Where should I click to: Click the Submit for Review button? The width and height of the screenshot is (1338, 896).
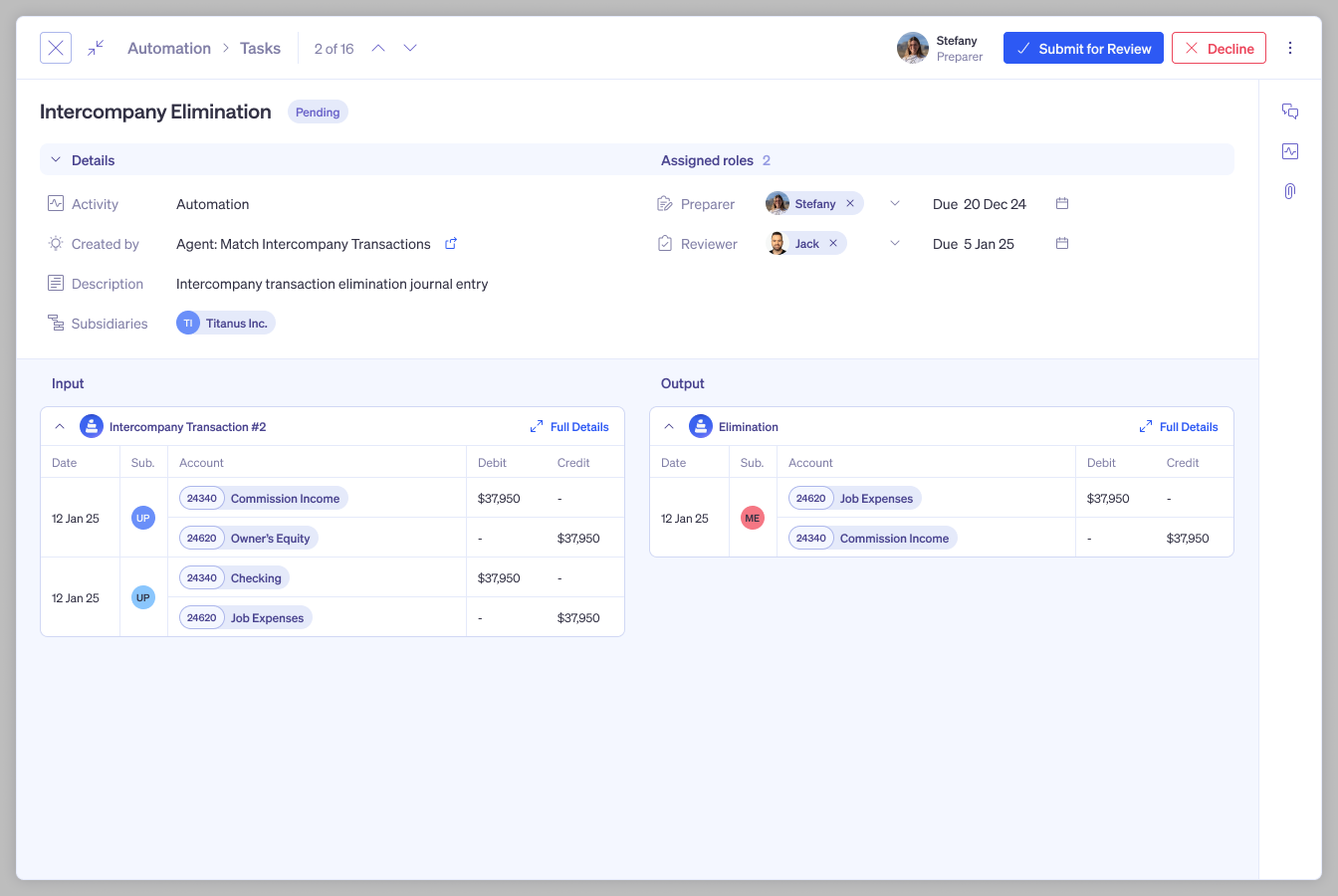(x=1083, y=47)
